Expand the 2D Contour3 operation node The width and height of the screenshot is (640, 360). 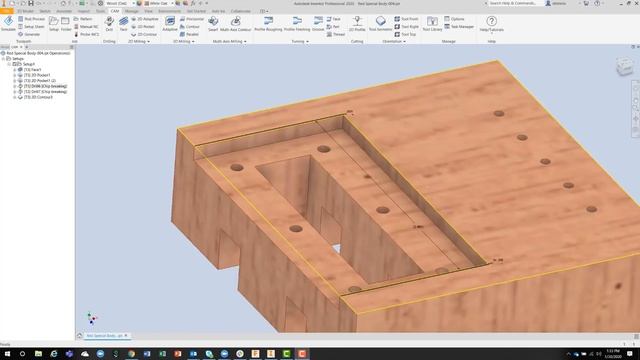pyautogui.click(x=15, y=97)
